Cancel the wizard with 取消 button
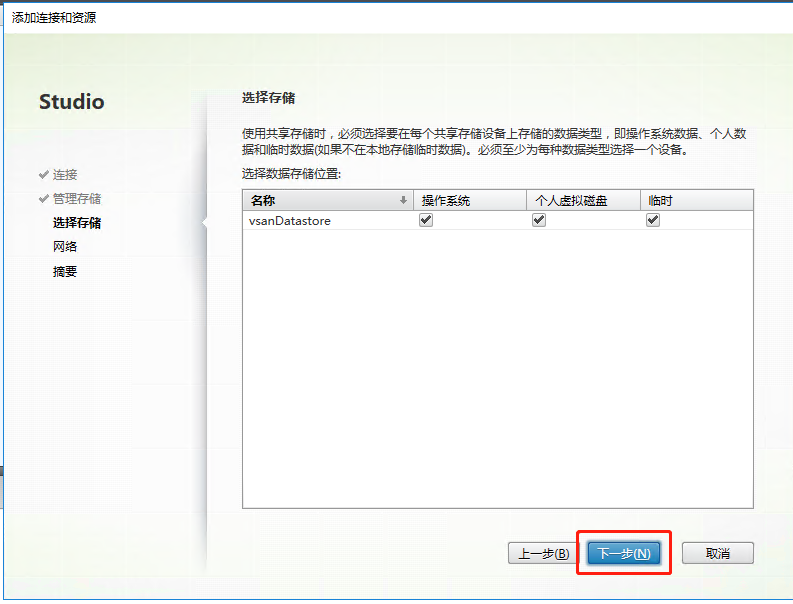The width and height of the screenshot is (793, 604). tap(717, 553)
